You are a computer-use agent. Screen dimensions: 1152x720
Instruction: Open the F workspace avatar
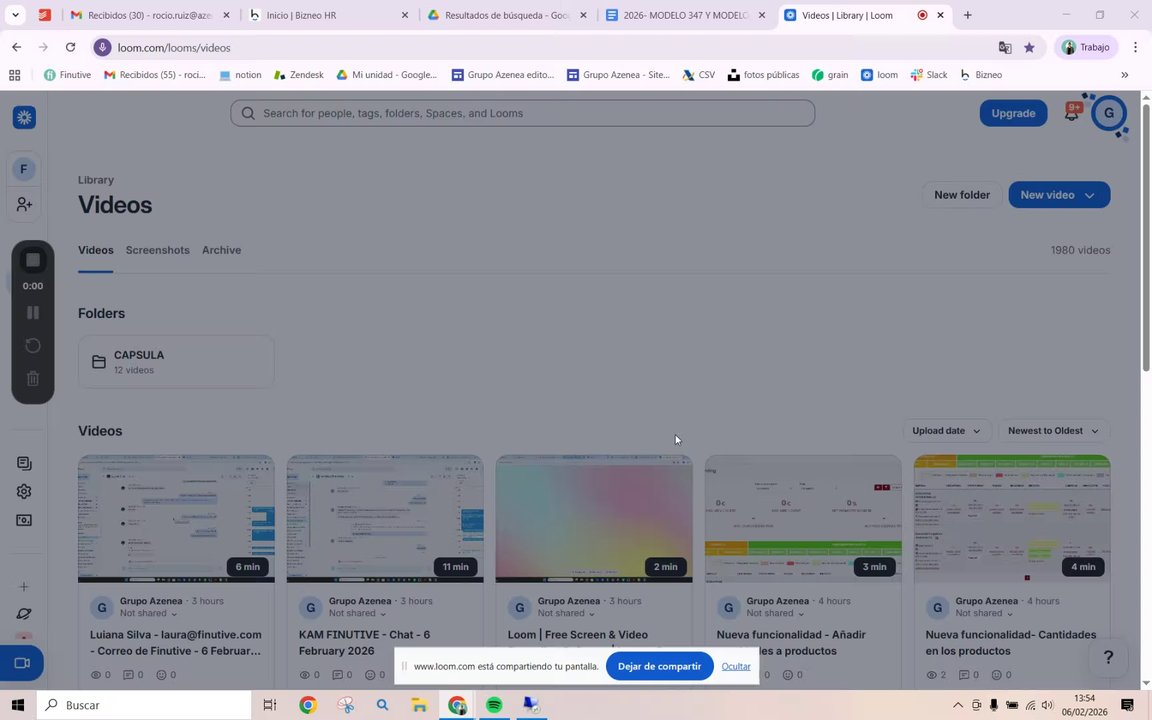tap(24, 169)
